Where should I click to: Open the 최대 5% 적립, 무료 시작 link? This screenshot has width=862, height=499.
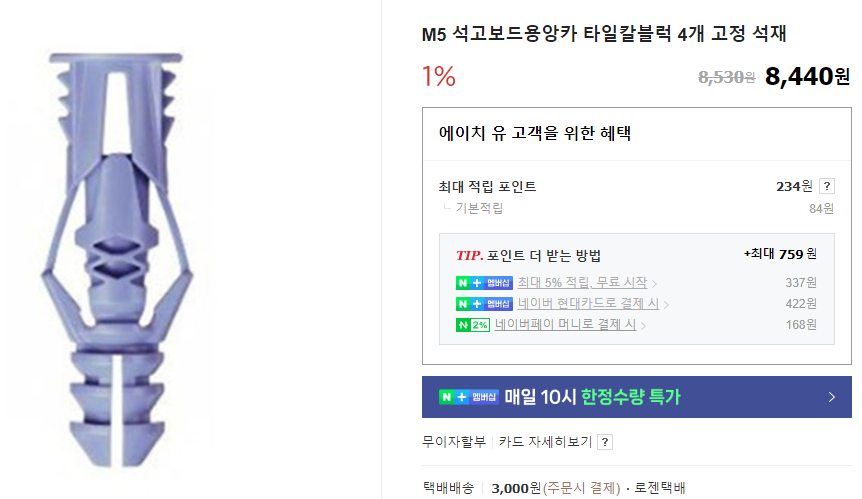coord(582,283)
